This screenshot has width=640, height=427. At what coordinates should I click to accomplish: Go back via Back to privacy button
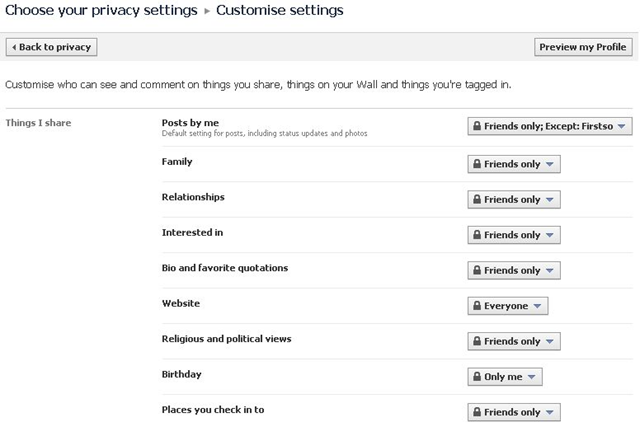tap(51, 47)
